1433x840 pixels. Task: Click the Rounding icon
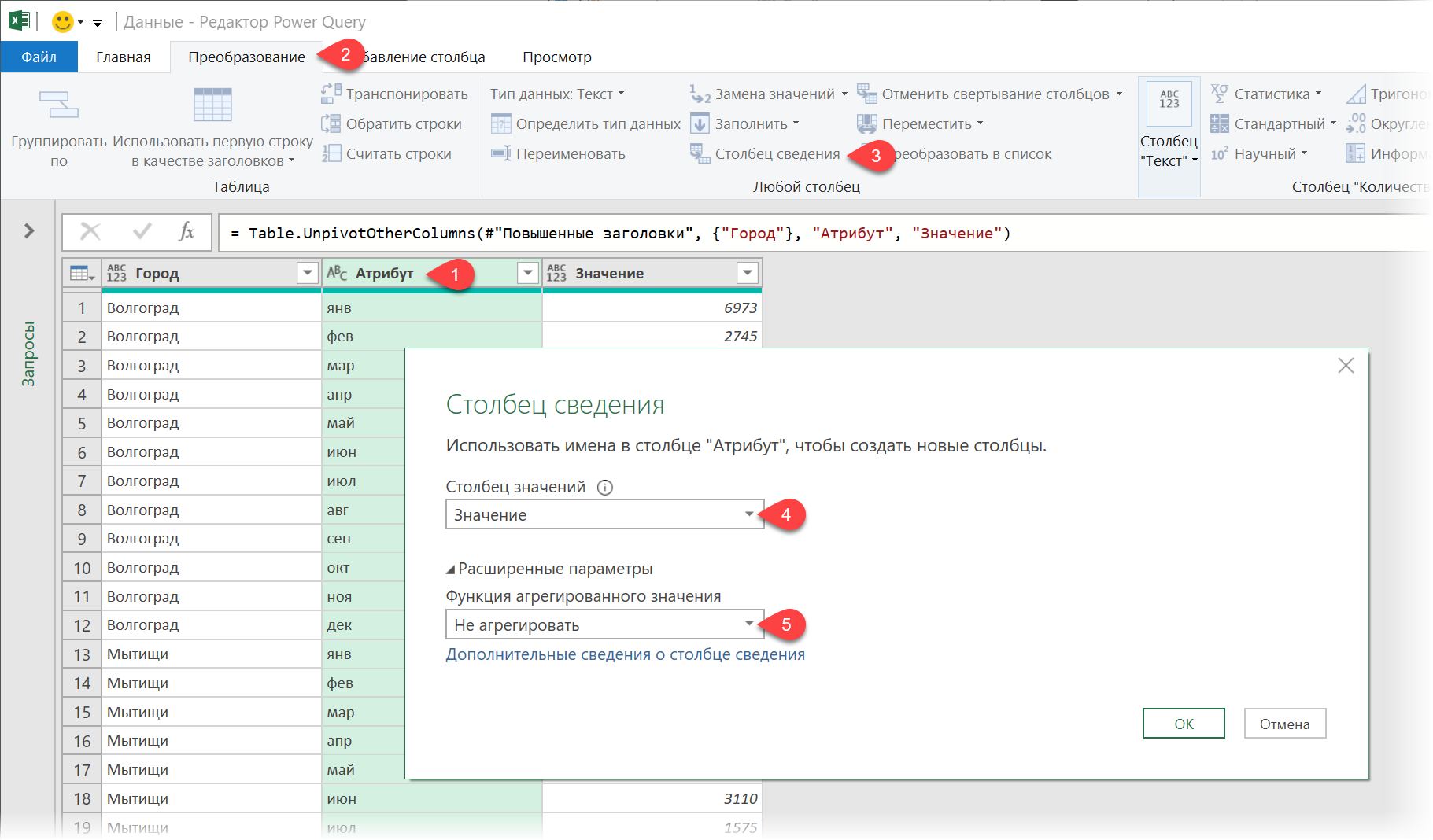[1356, 123]
